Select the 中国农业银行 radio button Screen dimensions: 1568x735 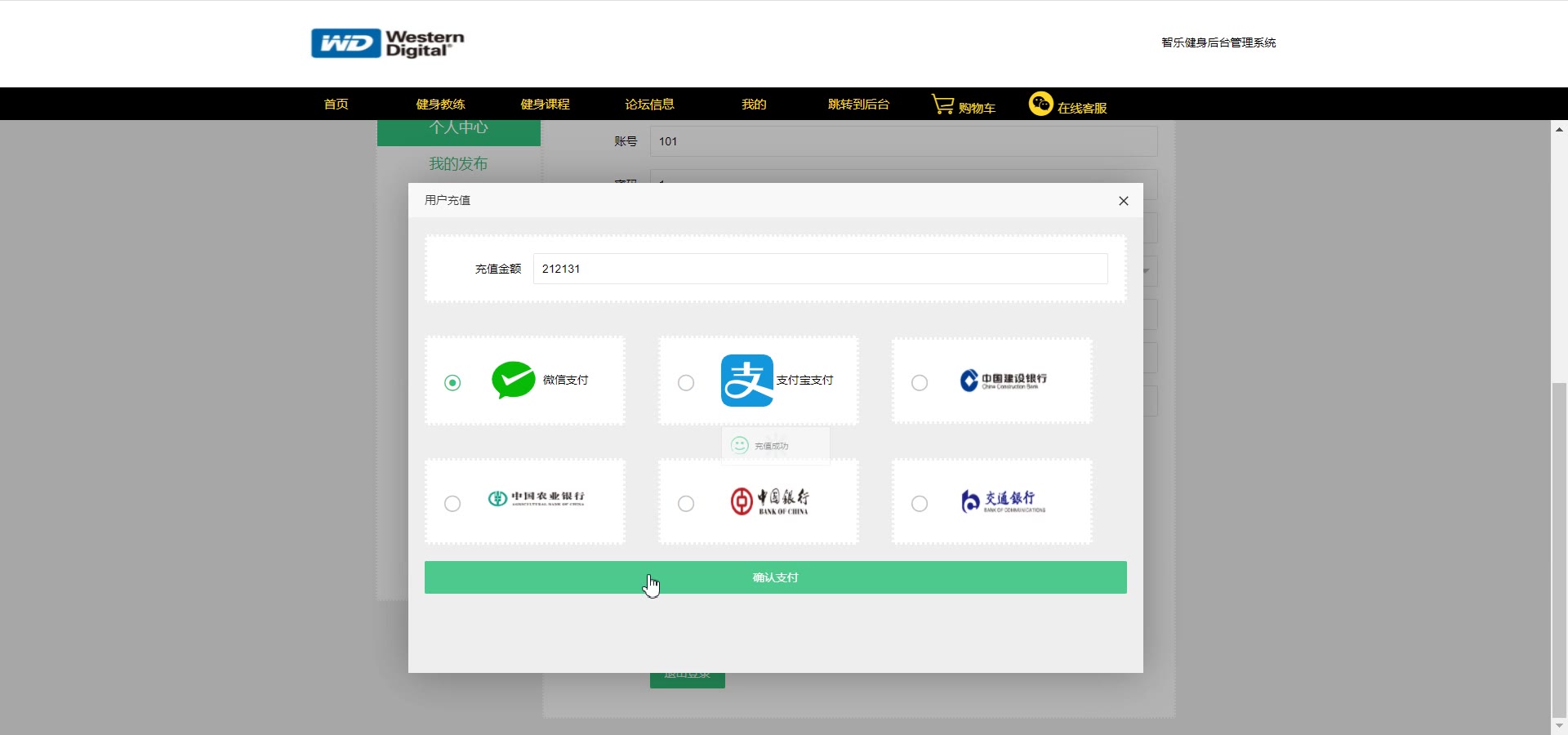[452, 504]
